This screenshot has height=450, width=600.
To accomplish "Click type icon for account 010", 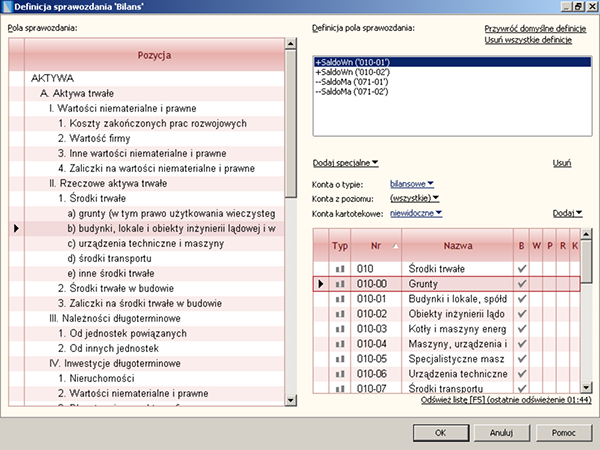I will tap(339, 269).
